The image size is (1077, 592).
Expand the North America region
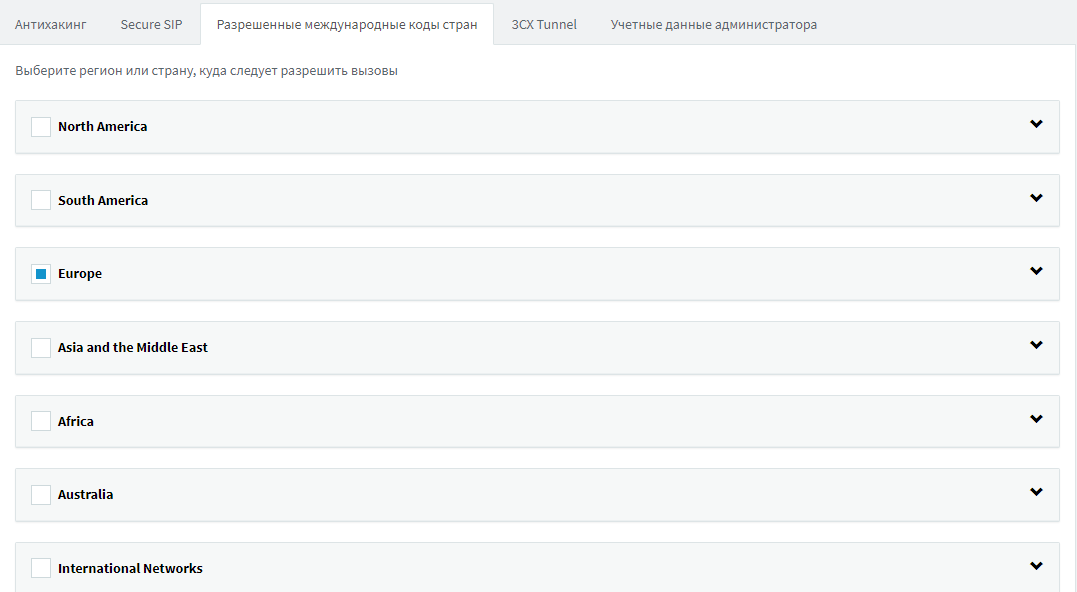[1035, 126]
